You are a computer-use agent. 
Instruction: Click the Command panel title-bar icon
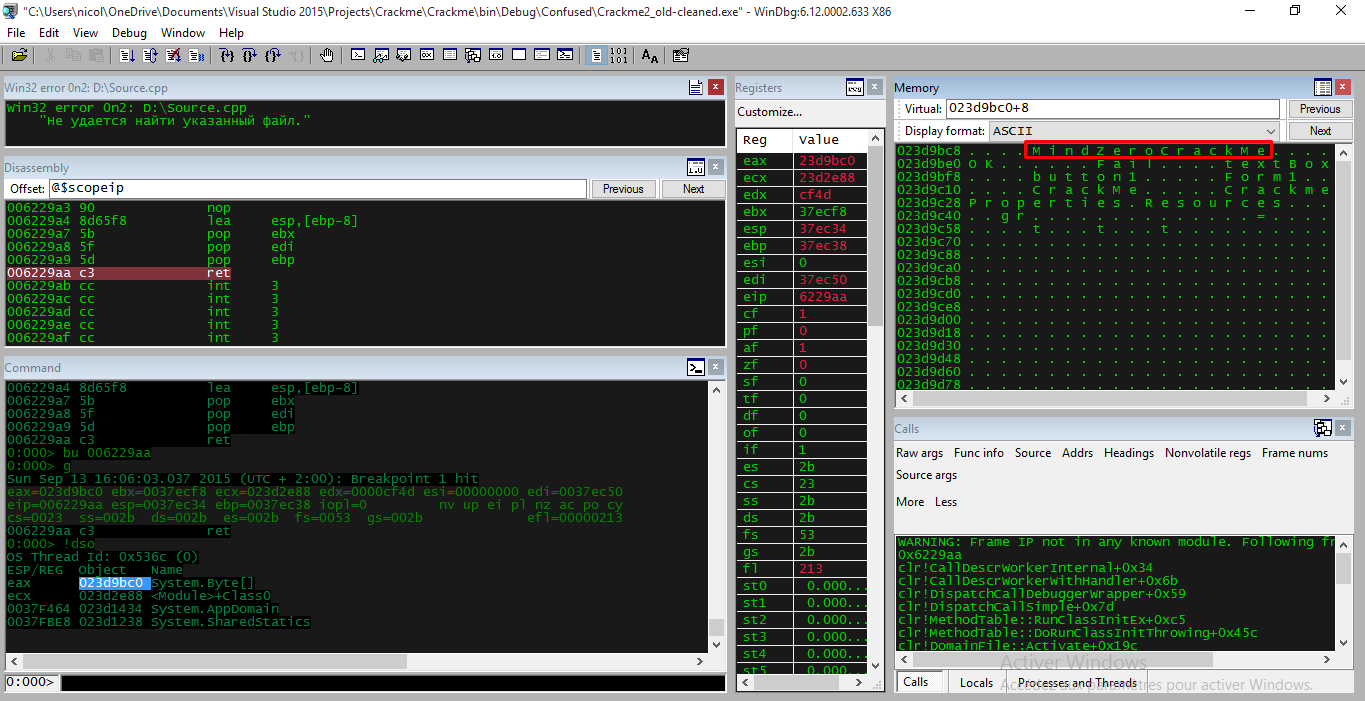[x=696, y=367]
